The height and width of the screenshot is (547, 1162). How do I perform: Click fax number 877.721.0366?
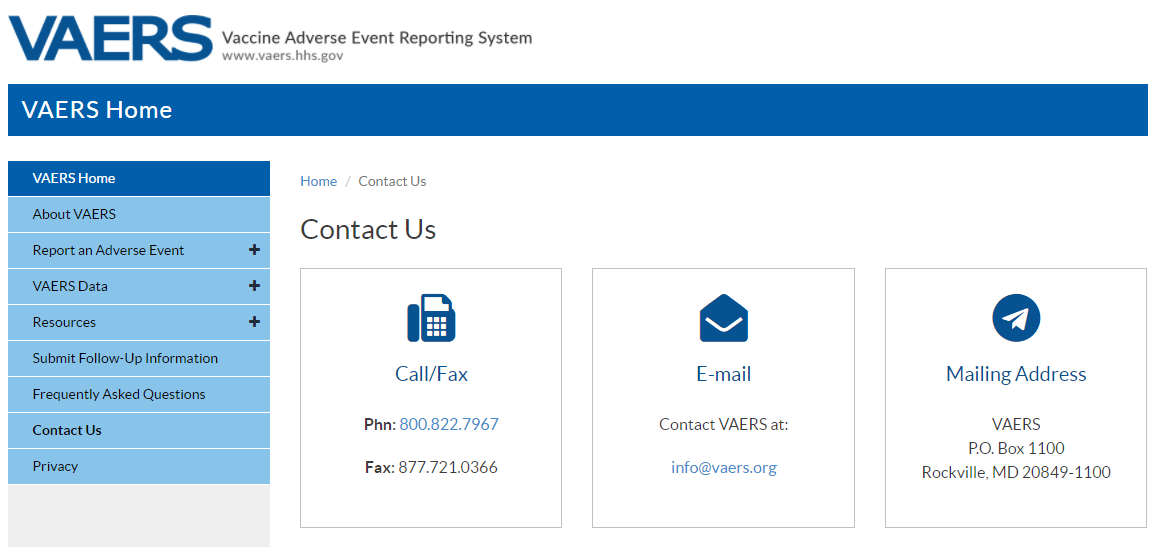pos(448,468)
